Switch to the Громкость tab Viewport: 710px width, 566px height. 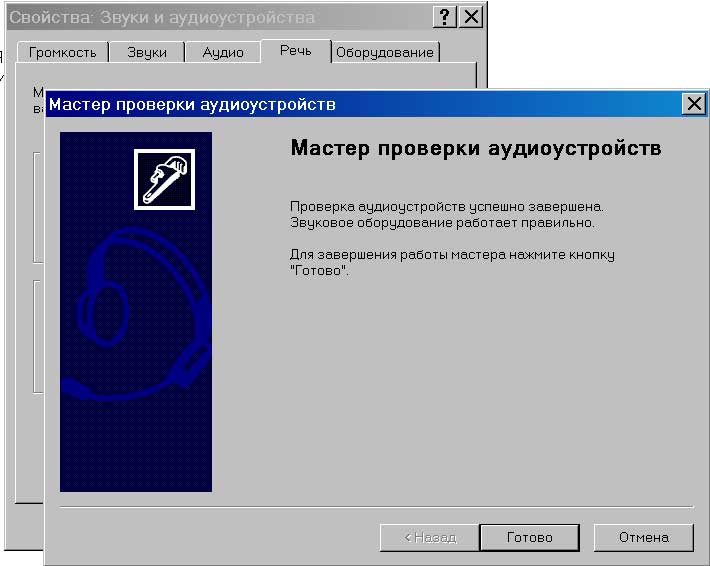tap(62, 52)
